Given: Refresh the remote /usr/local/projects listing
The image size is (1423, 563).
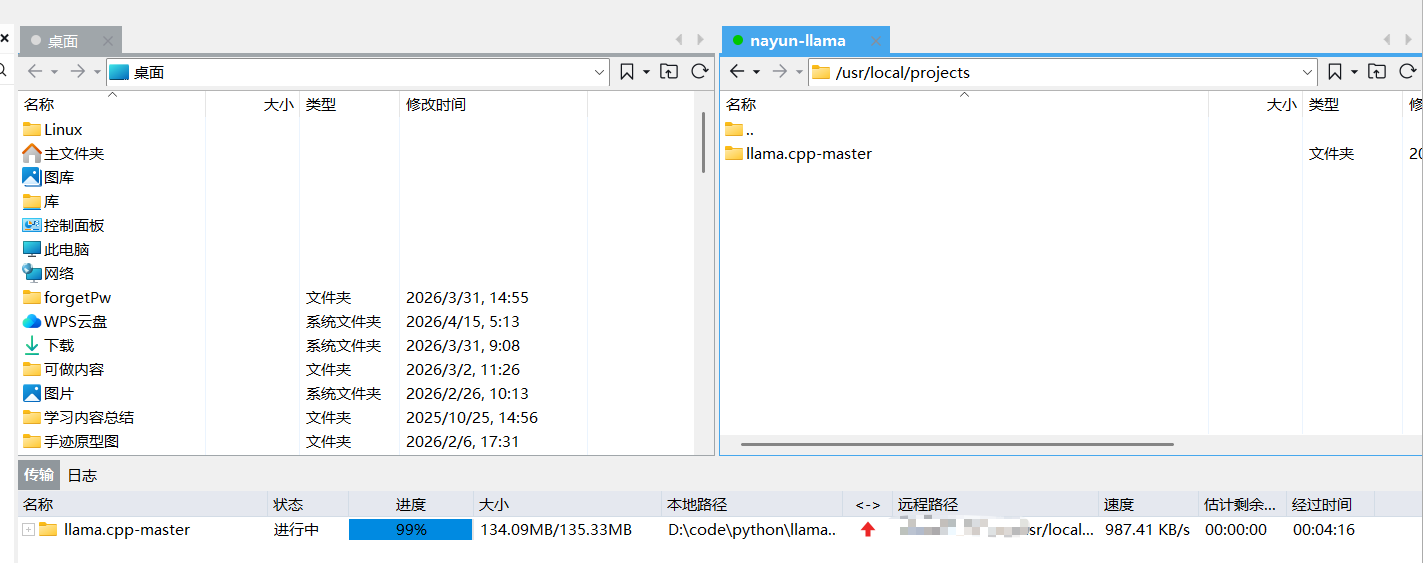Looking at the screenshot, I should point(1408,72).
